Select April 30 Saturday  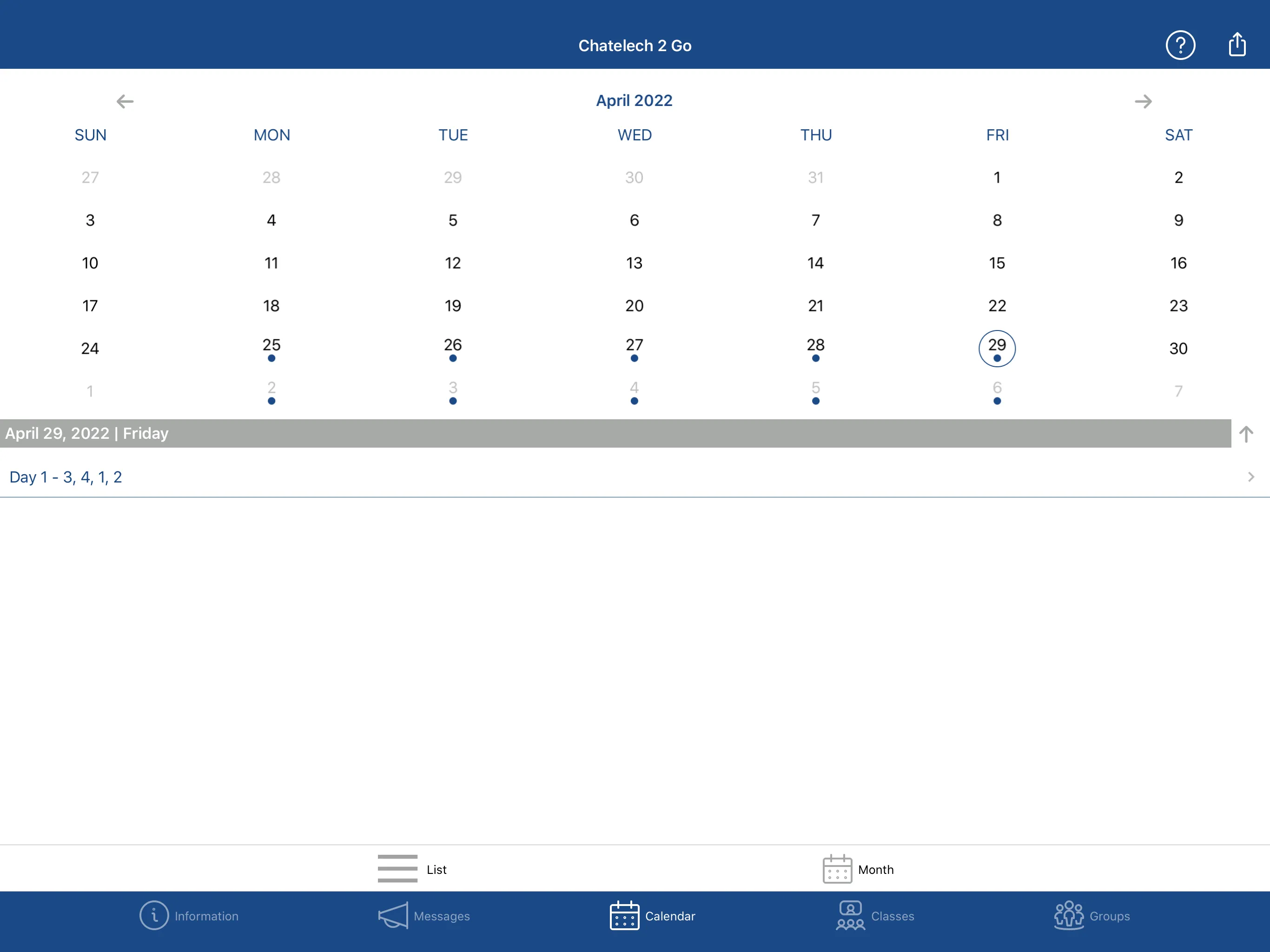pos(1178,349)
